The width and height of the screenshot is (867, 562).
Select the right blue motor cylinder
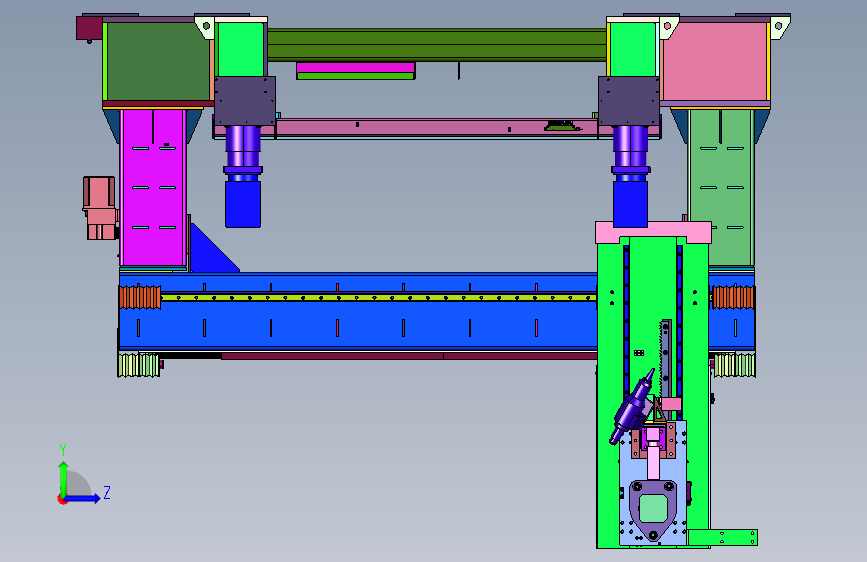click(630, 204)
